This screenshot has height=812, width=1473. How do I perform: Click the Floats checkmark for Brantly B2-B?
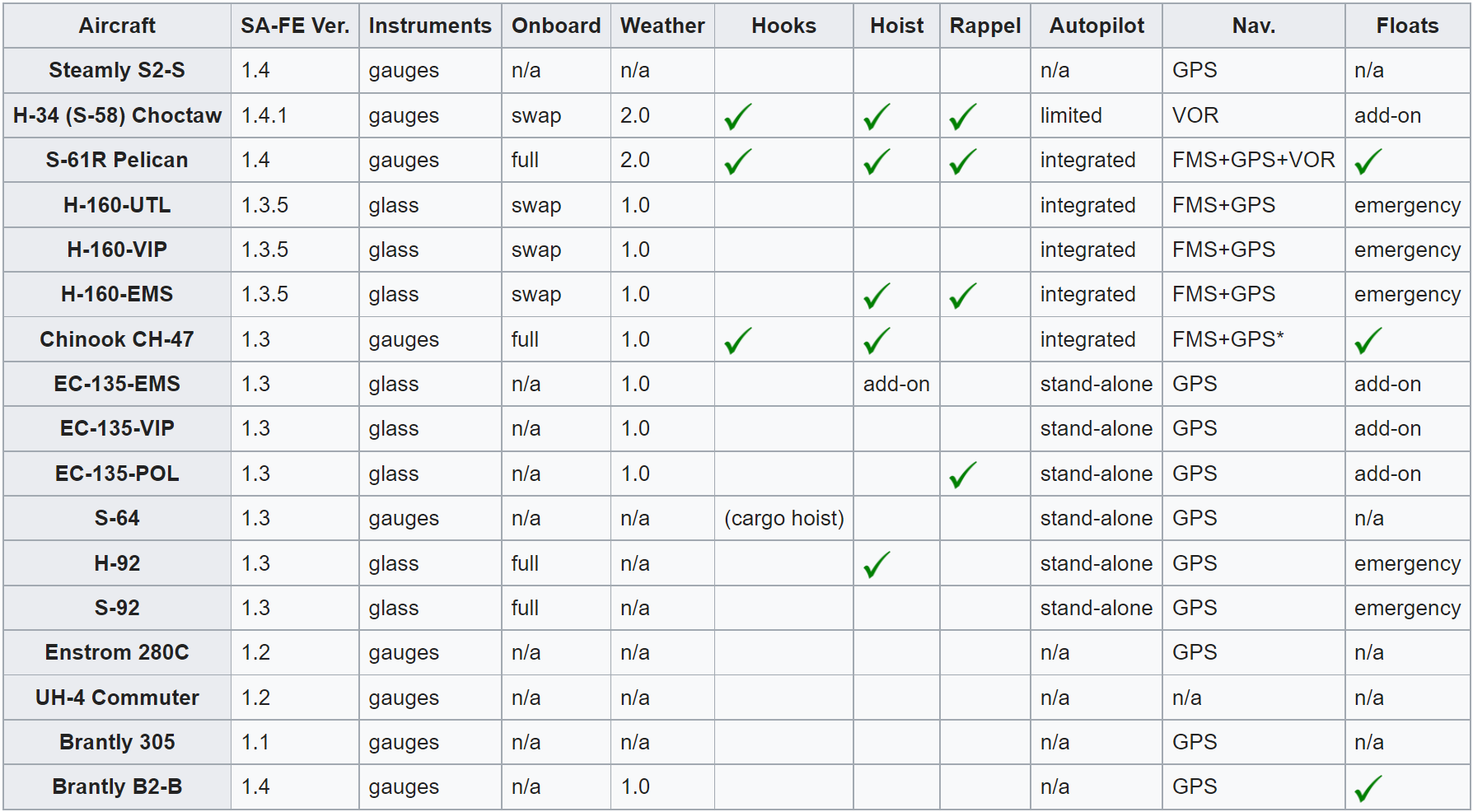click(x=1368, y=788)
